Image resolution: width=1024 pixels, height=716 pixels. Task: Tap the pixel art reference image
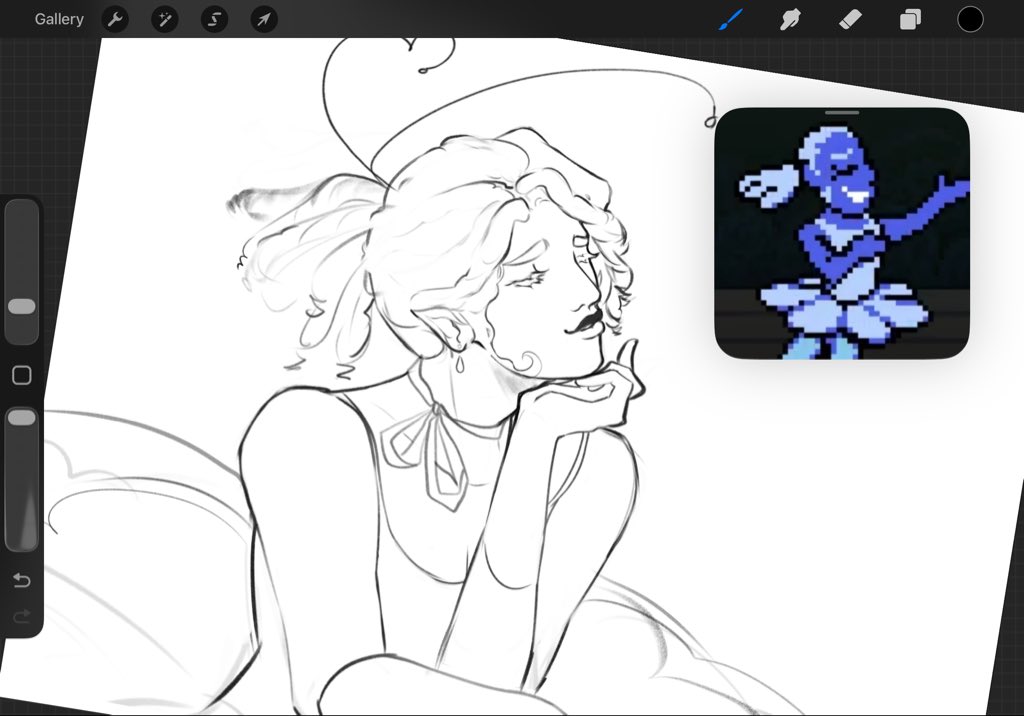[x=842, y=234]
